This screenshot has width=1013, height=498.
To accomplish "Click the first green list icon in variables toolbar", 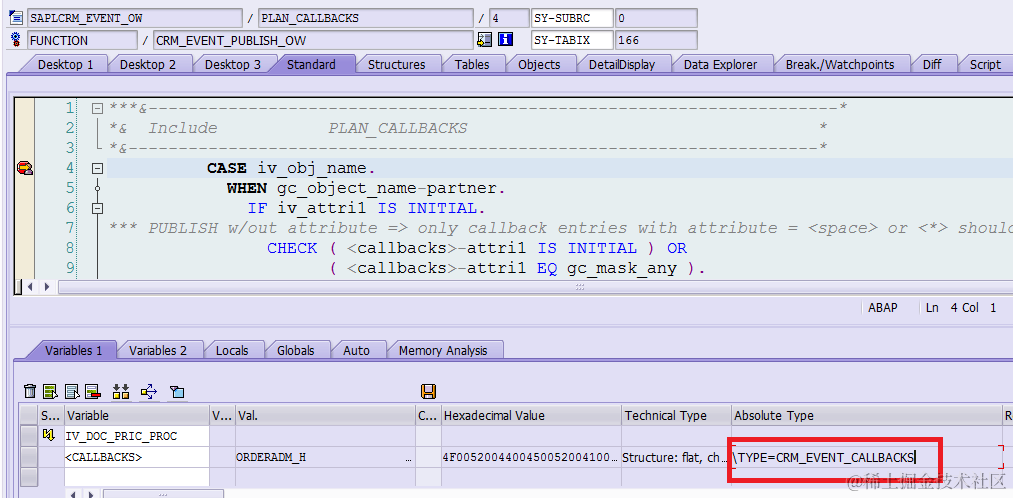I will point(50,391).
